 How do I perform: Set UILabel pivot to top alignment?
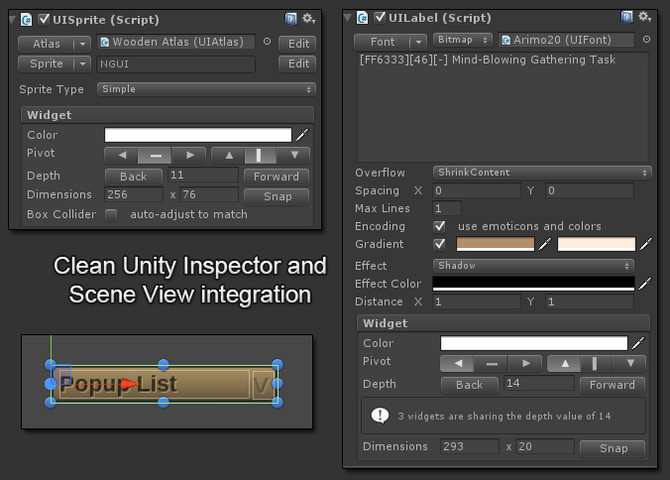coord(564,363)
